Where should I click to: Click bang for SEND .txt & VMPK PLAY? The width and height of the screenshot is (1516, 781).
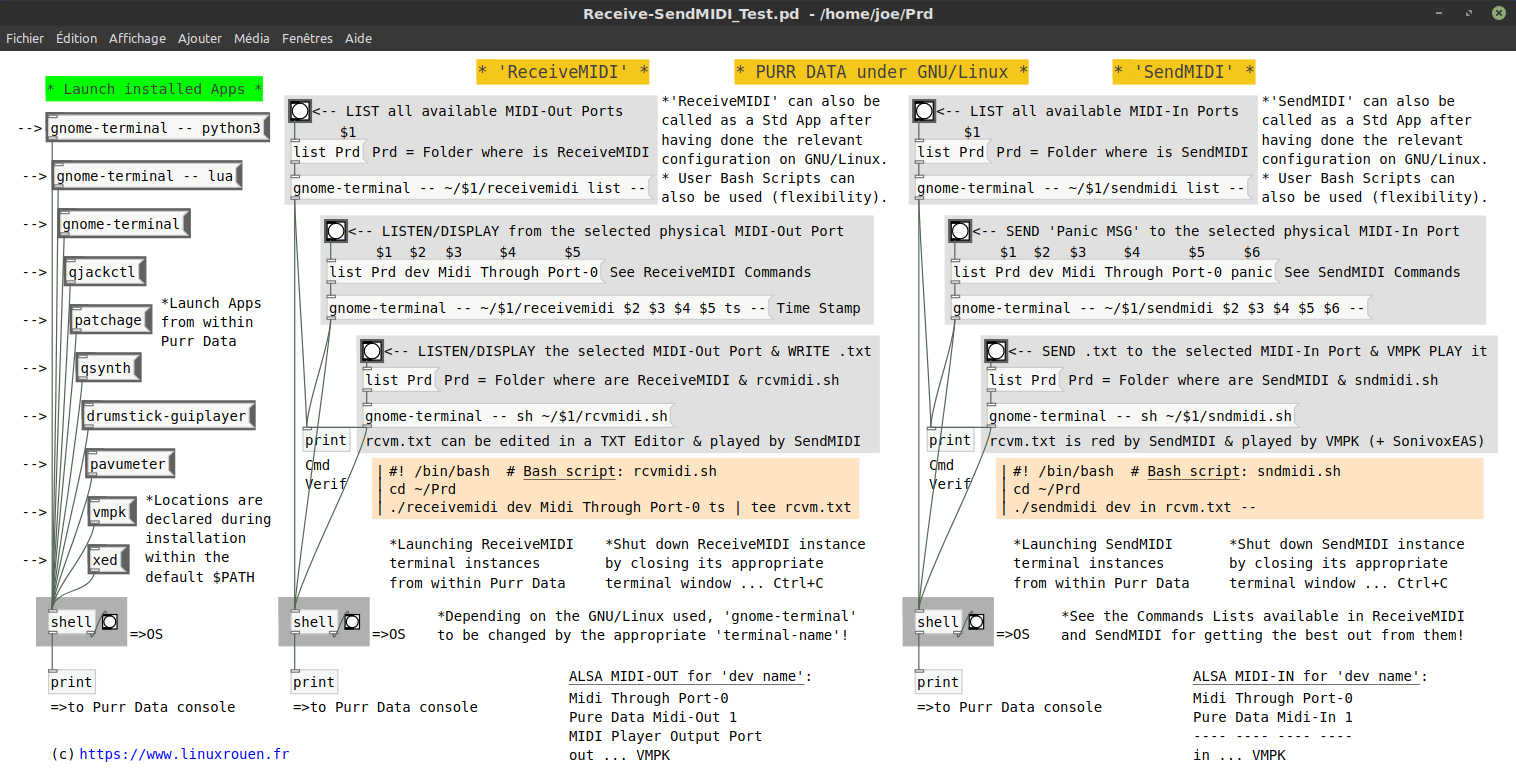coord(996,351)
